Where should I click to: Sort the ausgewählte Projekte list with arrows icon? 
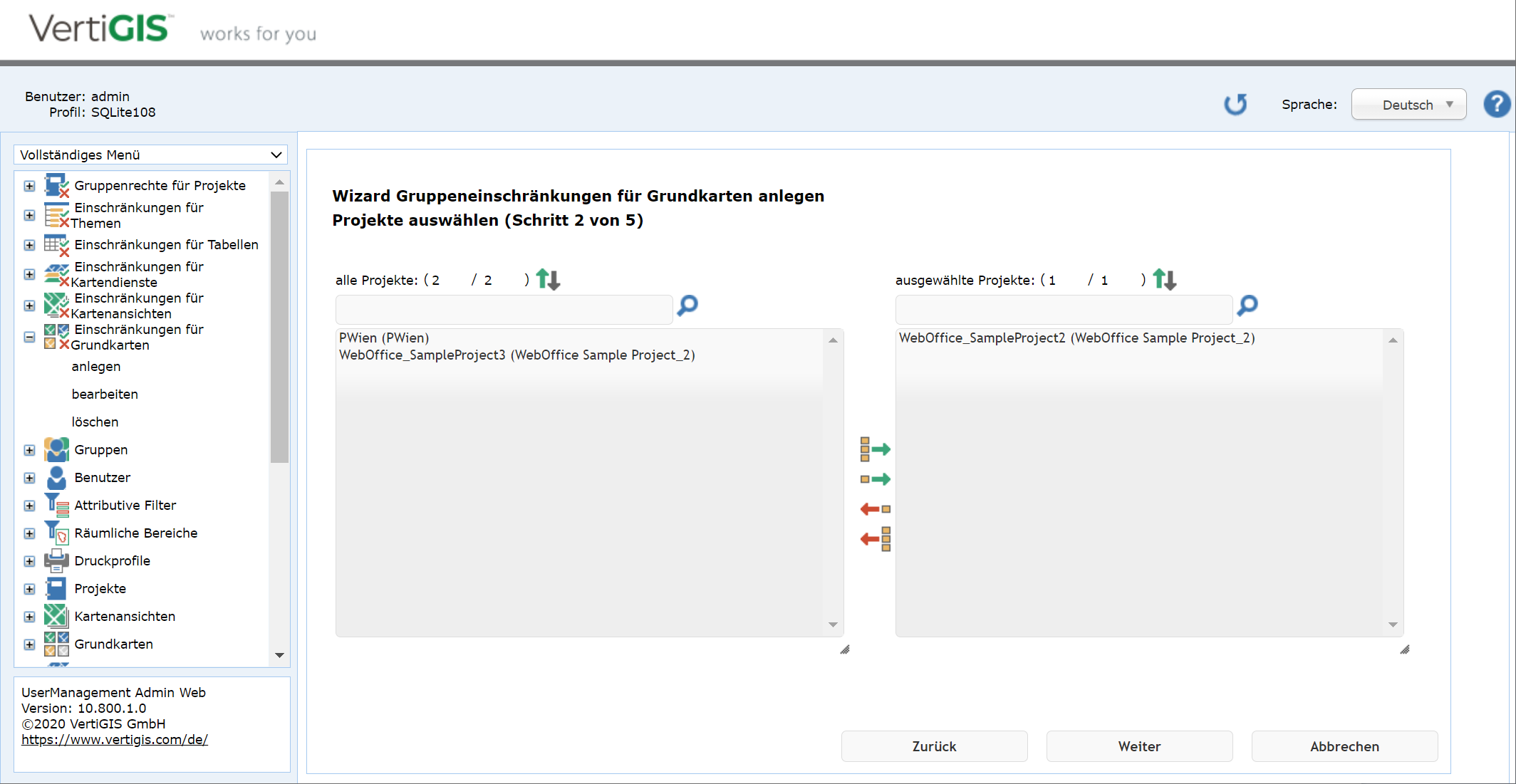pos(1165,279)
